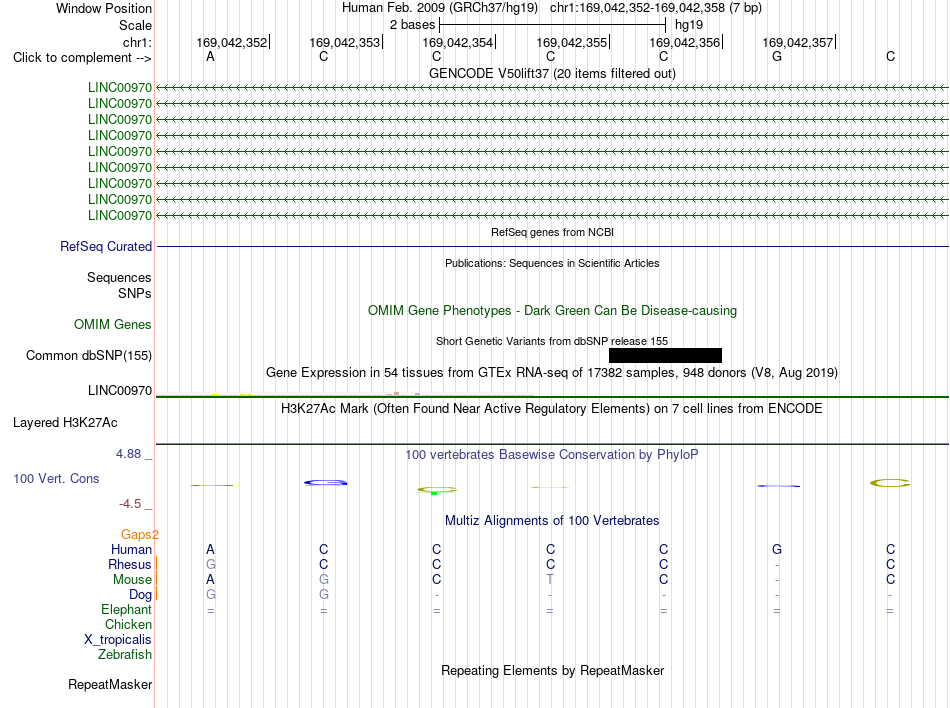Screen dimensions: 950x708
Task: Click the bottommost LINC00970 GENCODE transcript label
Action: [120, 216]
